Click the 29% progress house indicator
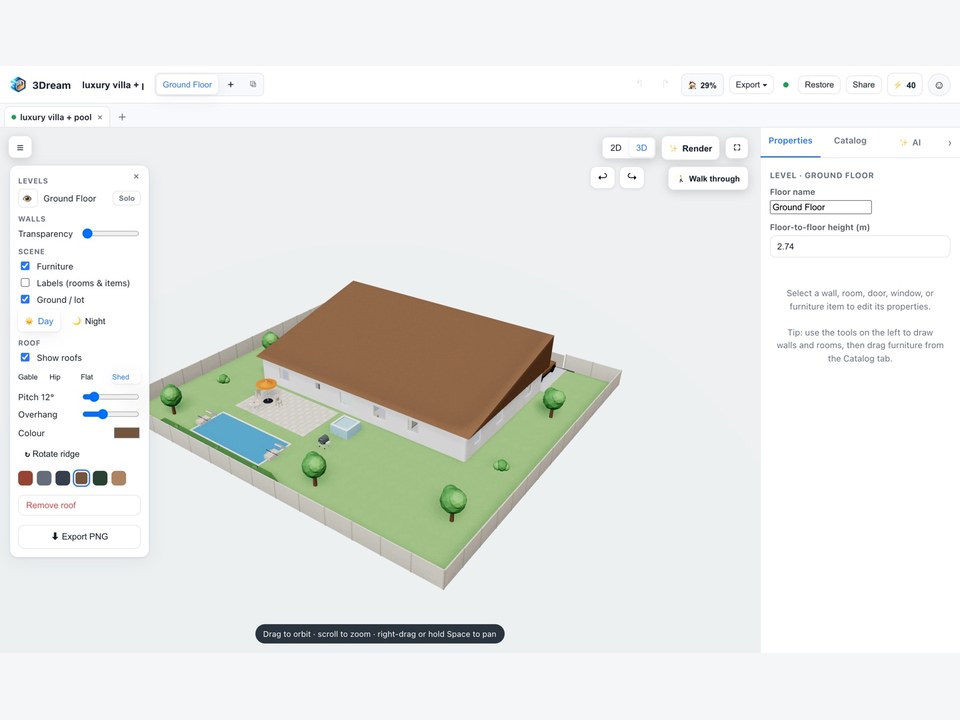This screenshot has width=960, height=720. pyautogui.click(x=702, y=85)
